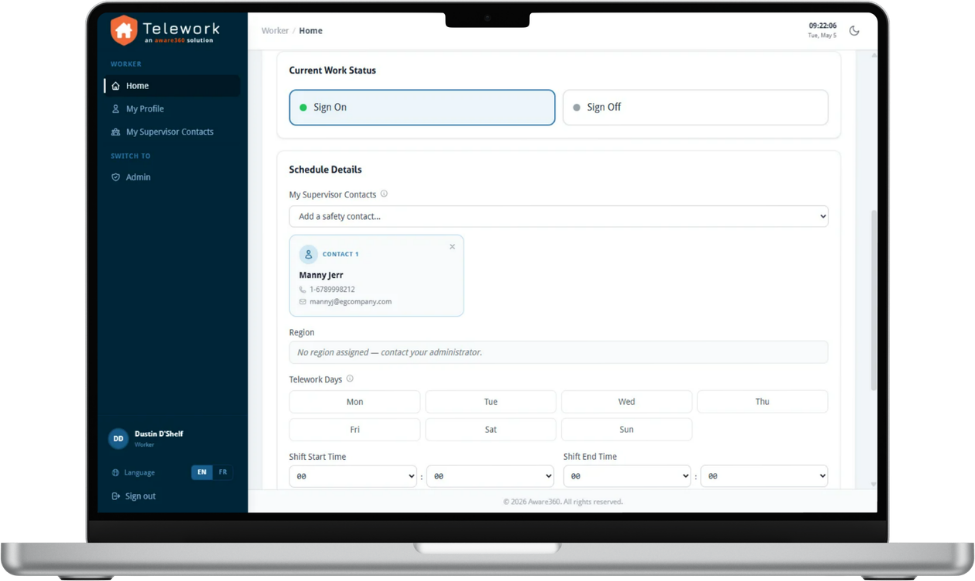This screenshot has height=581, width=975.
Task: Click the Worker breadcrumb link
Action: click(275, 30)
